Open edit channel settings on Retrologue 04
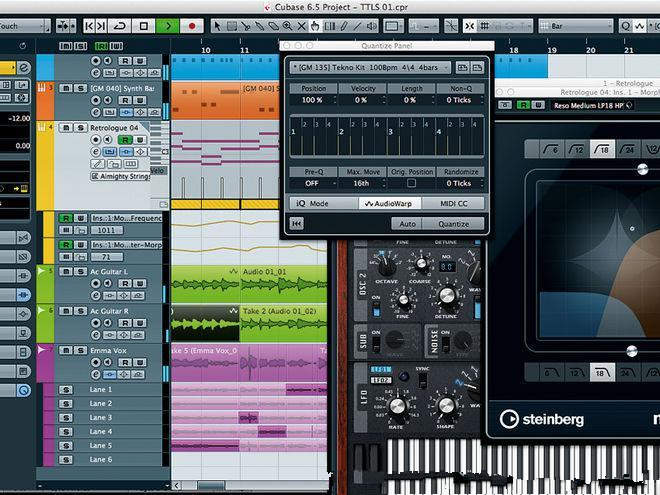660x495 pixels. 96,152
